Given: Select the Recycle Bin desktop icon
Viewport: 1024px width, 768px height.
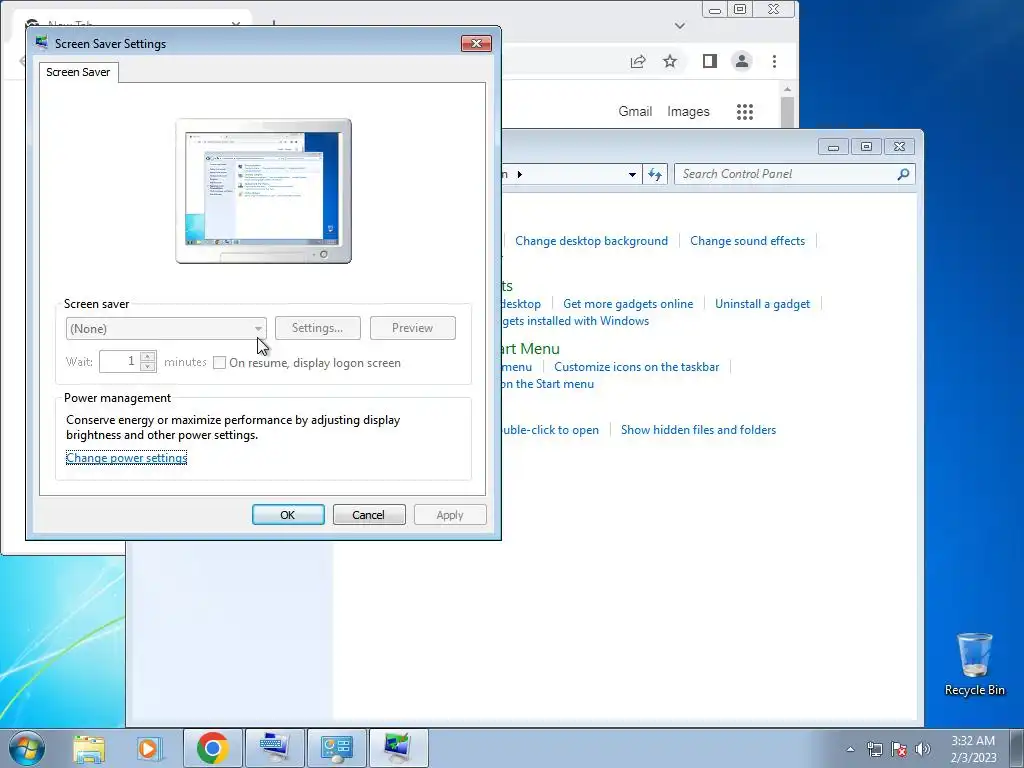Looking at the screenshot, I should coord(974,664).
